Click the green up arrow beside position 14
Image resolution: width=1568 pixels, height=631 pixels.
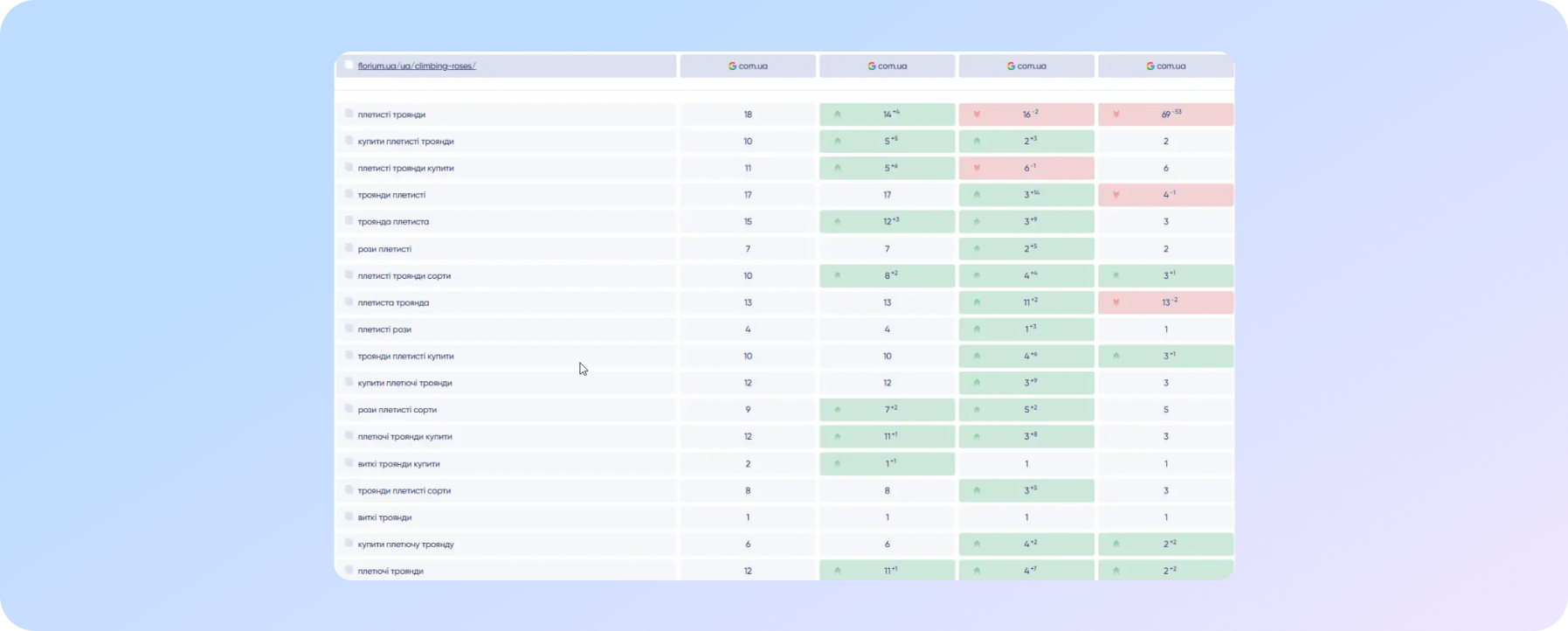(x=838, y=114)
